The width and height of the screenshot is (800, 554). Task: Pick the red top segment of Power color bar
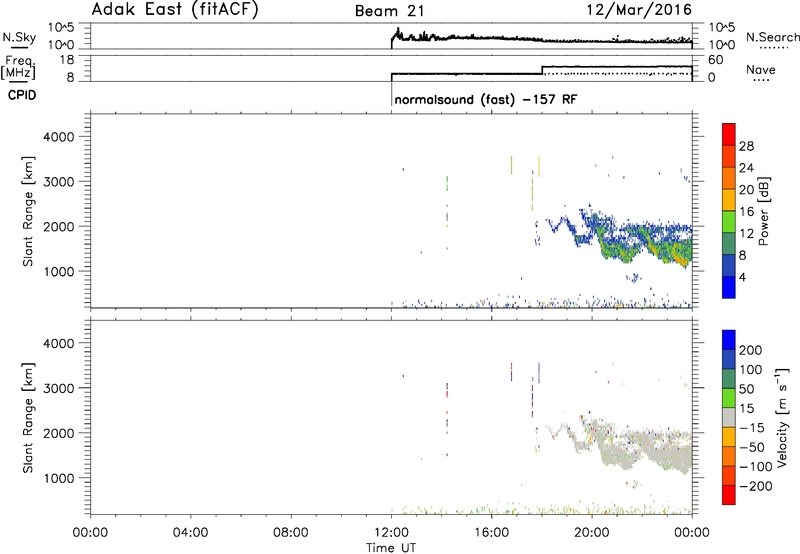(729, 134)
